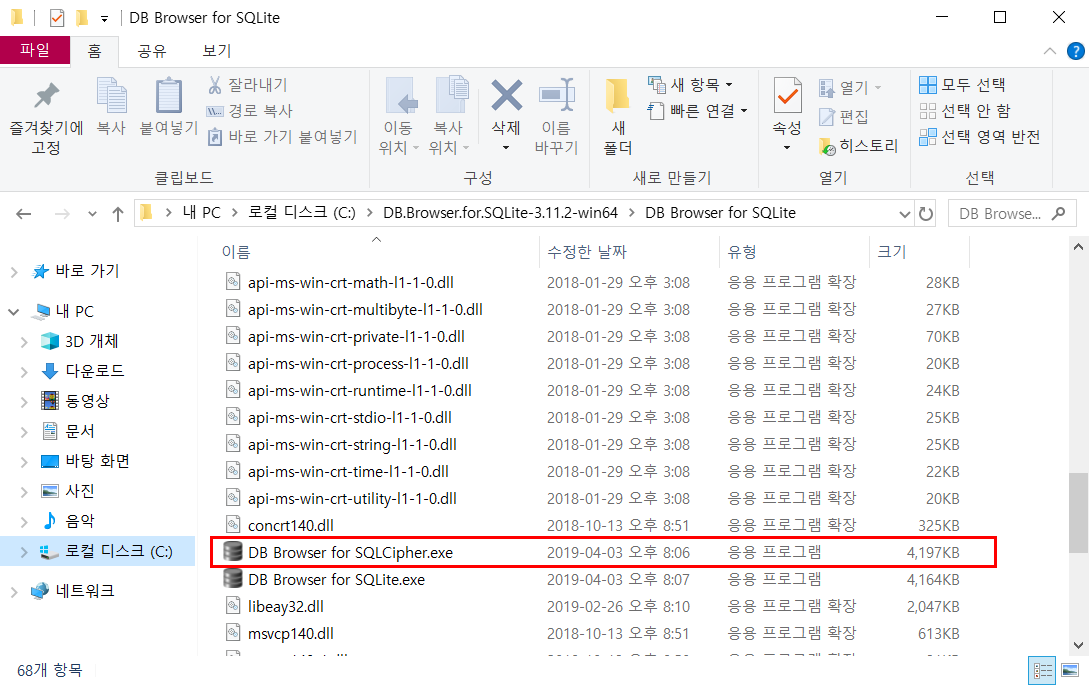Click 모두 선택 select all

(962, 85)
